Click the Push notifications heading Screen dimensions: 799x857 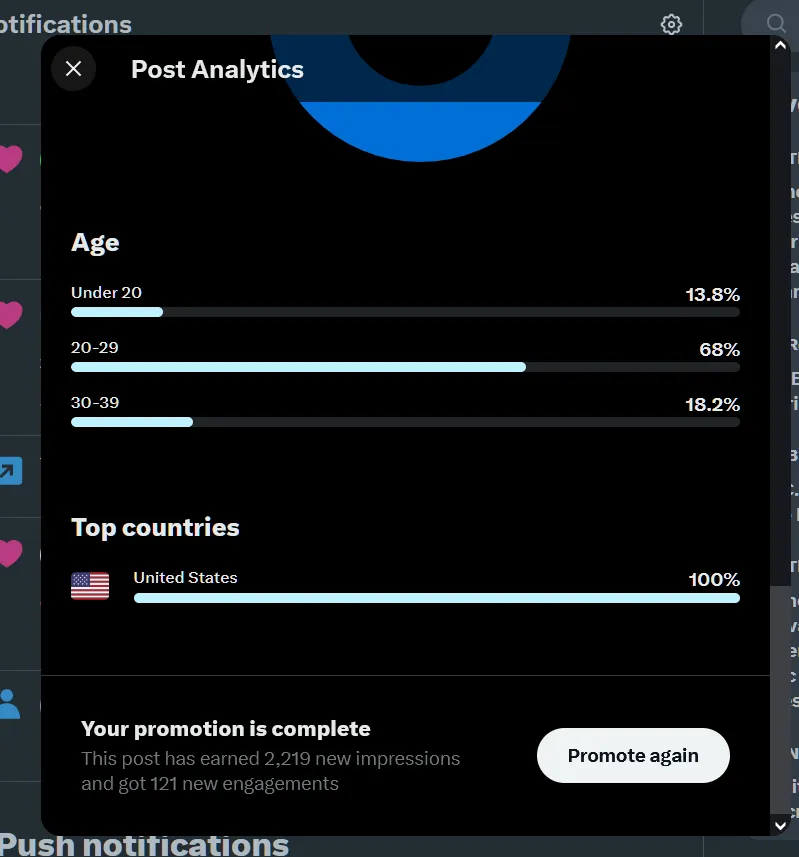pyautogui.click(x=145, y=845)
